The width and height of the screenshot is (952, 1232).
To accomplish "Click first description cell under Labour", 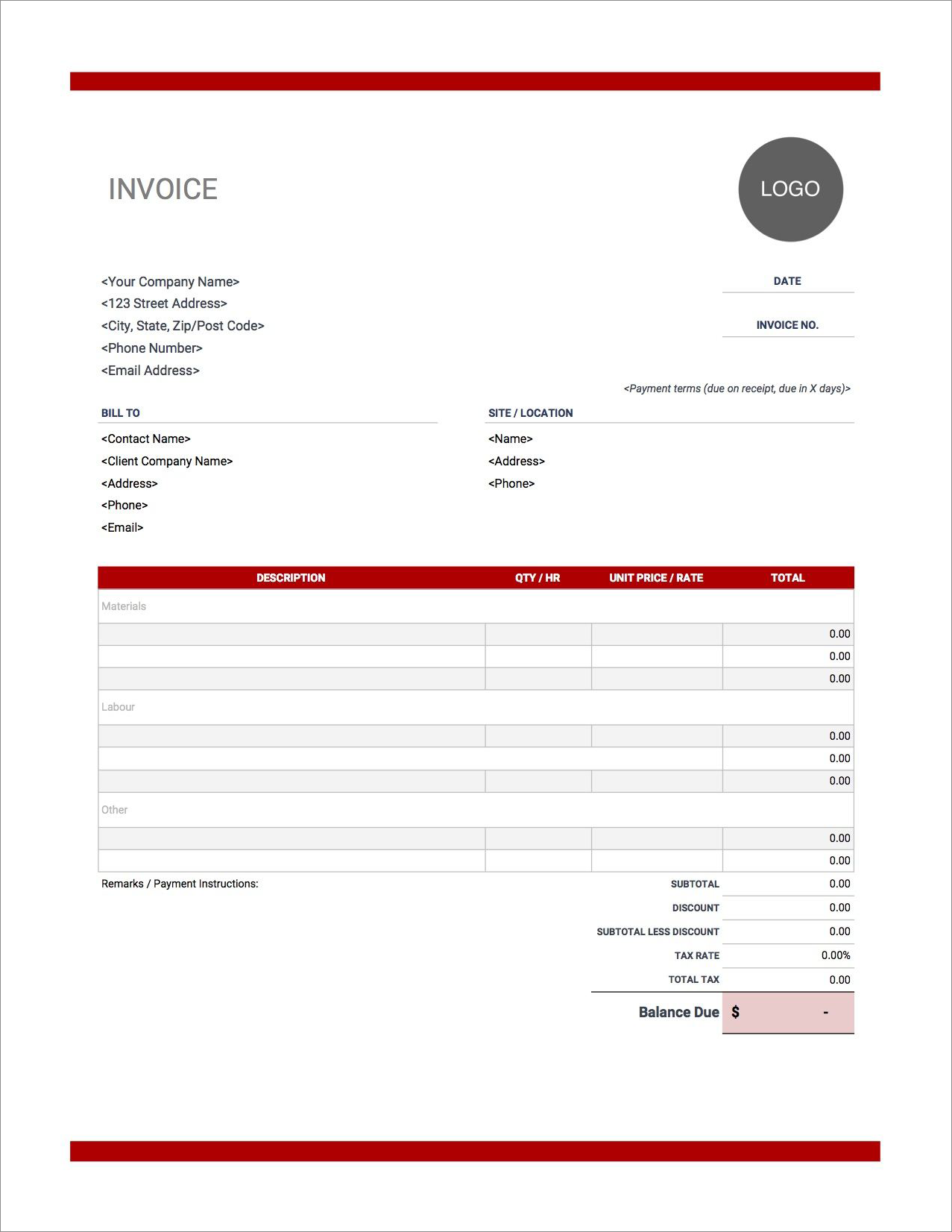I will (291, 736).
